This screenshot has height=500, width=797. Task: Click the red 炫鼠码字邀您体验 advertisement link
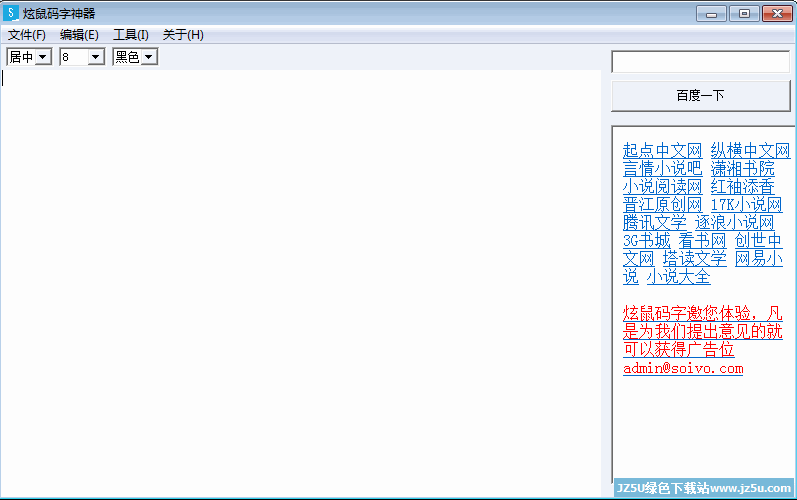pos(702,331)
